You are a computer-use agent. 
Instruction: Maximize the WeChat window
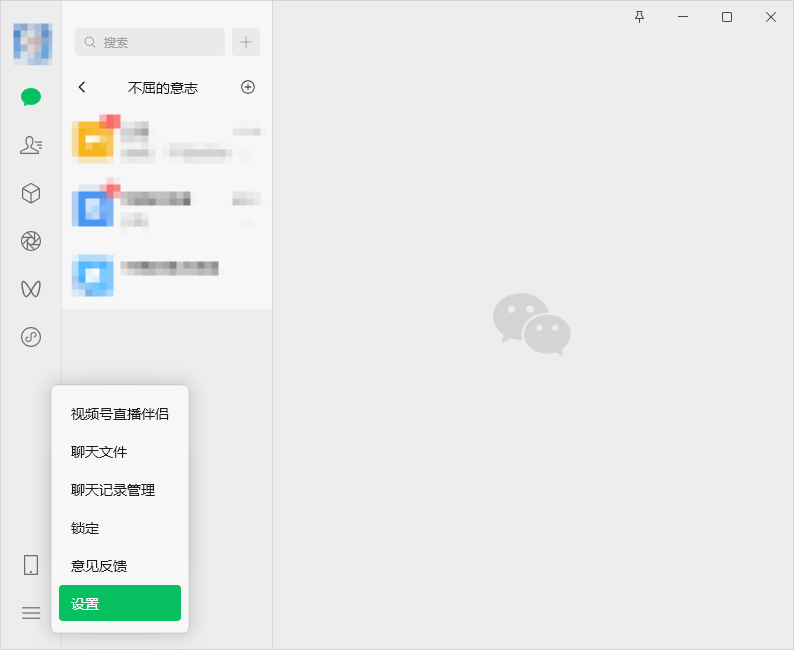[x=727, y=17]
